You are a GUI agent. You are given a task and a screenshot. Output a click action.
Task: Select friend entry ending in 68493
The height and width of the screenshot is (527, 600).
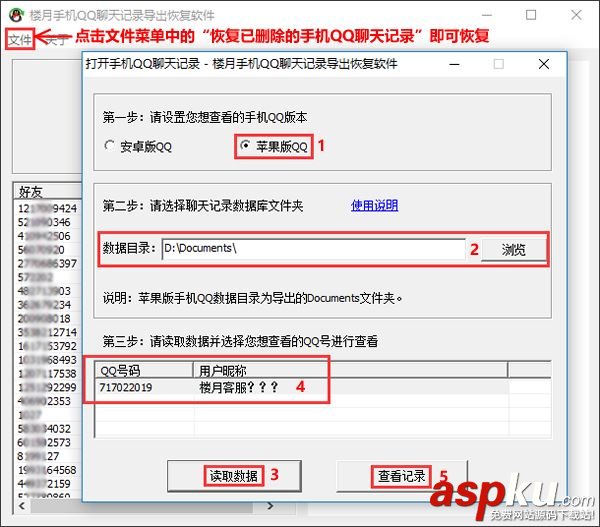[x=47, y=360]
